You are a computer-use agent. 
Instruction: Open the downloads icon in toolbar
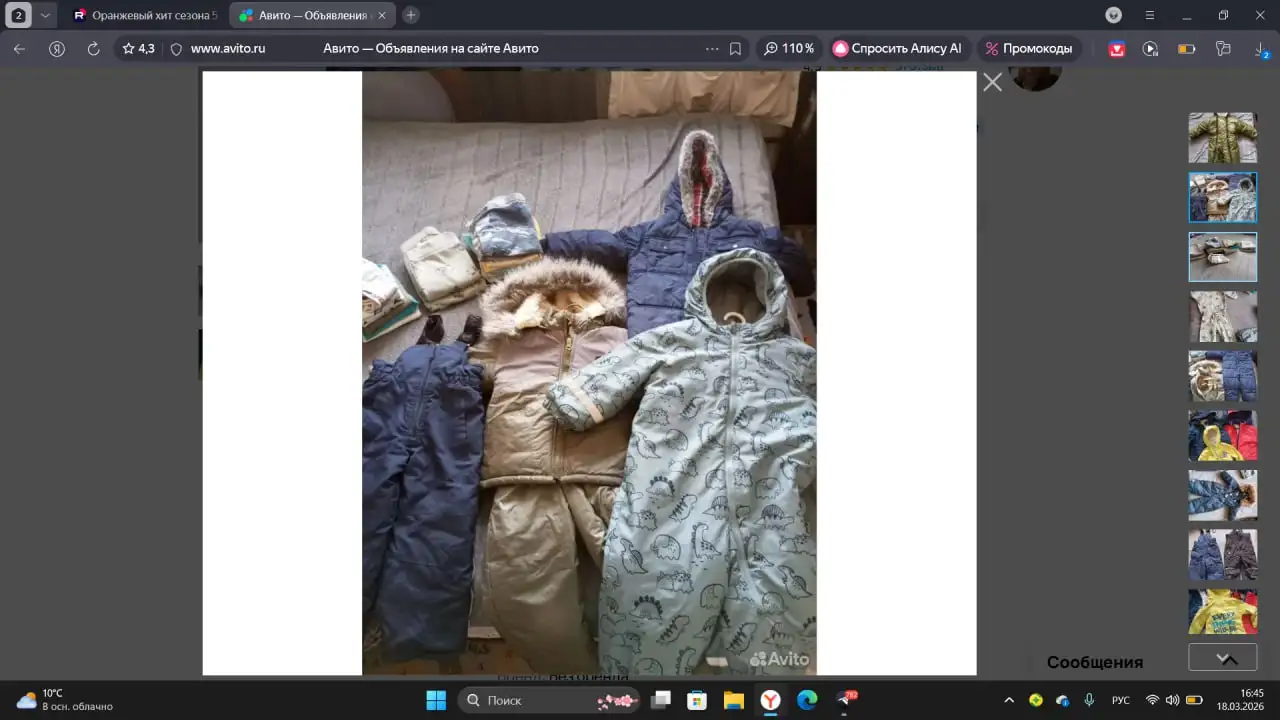pos(1261,48)
